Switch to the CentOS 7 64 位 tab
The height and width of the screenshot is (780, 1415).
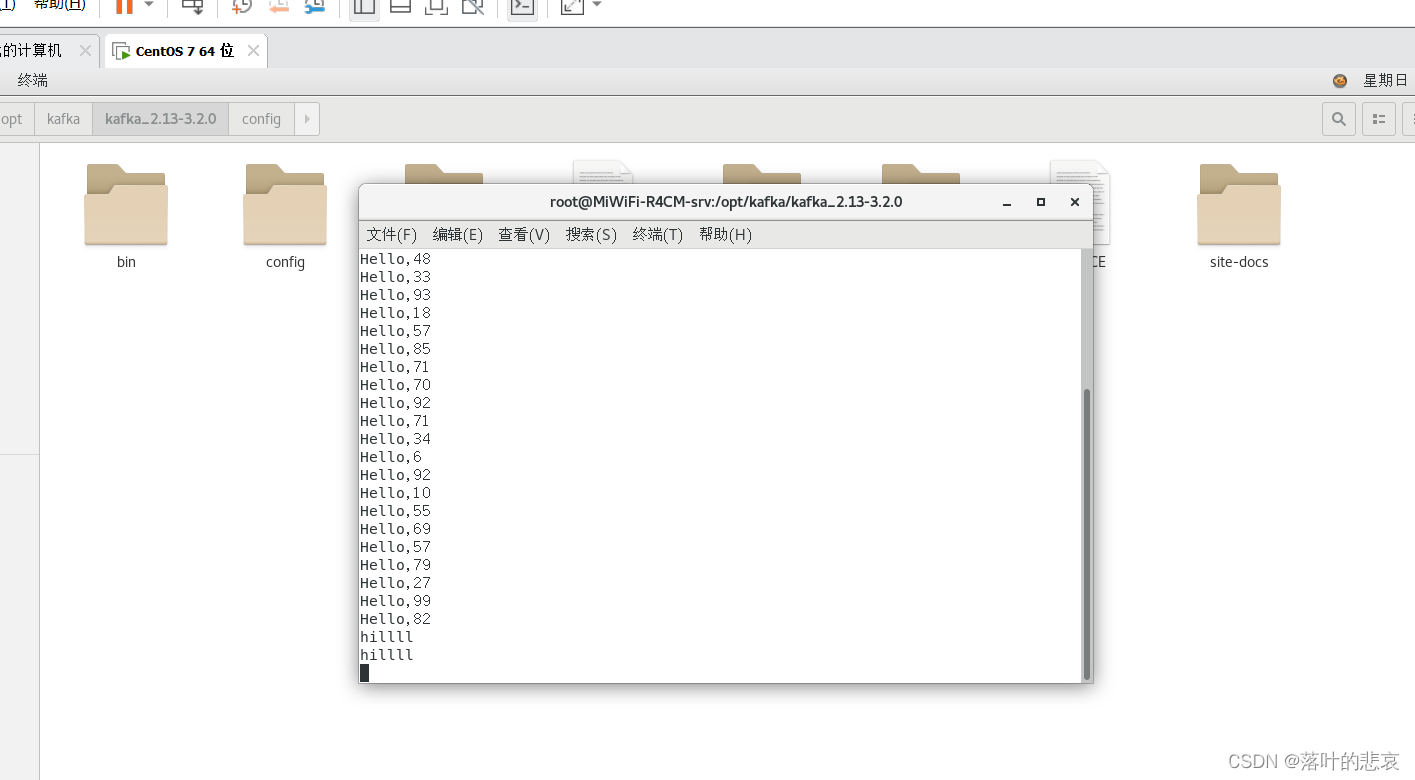185,51
